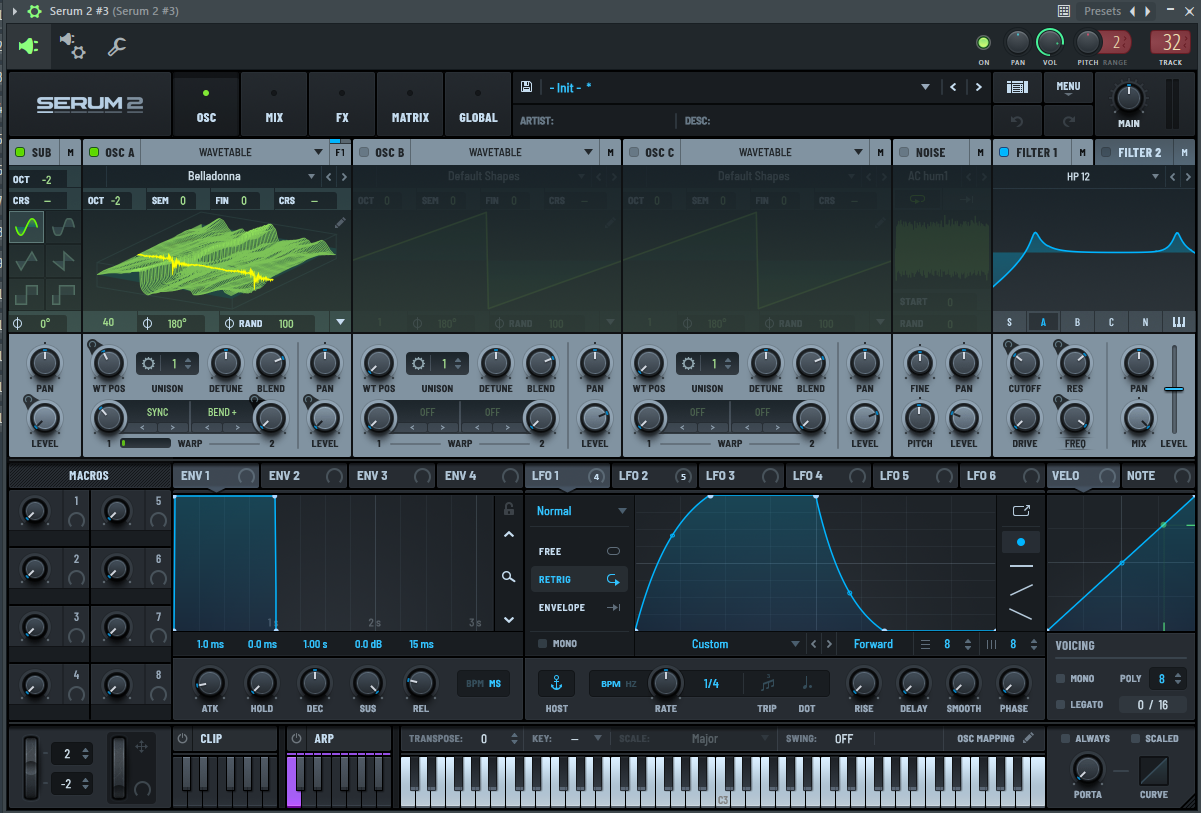
Task: Click the DESC preset description field
Action: (835, 121)
